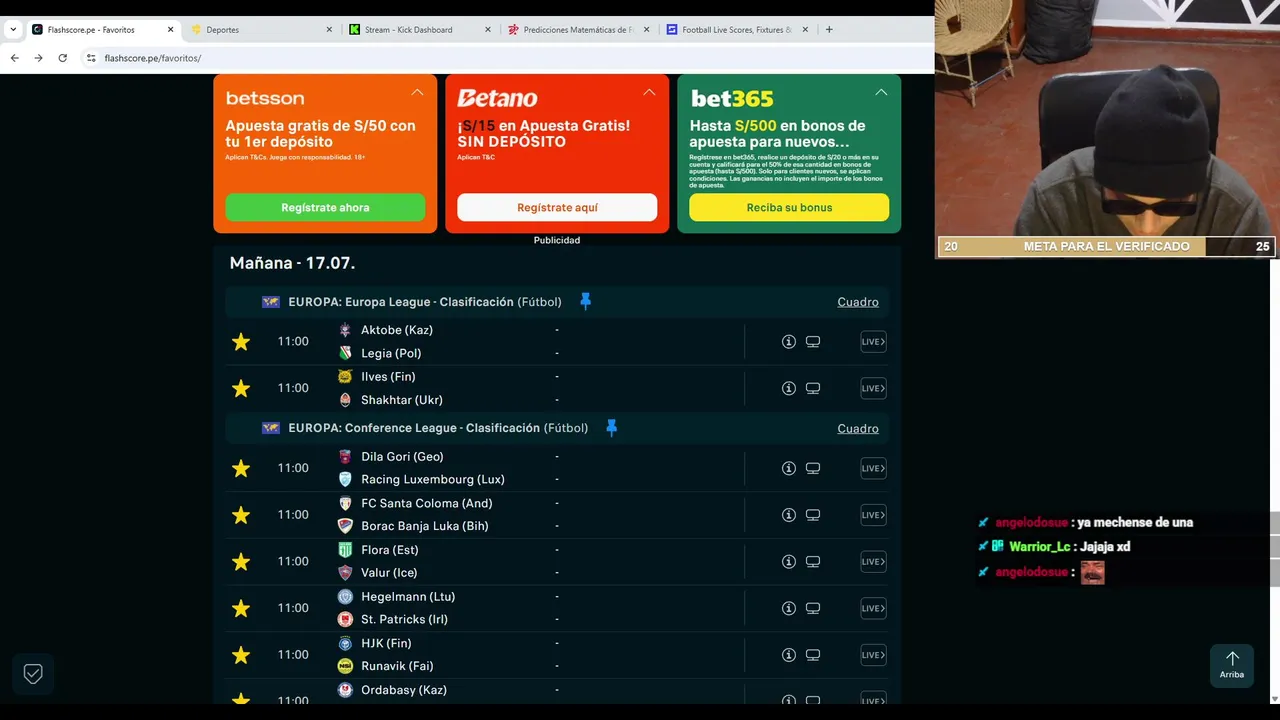Image resolution: width=1280 pixels, height=720 pixels.
Task: Click TV broadcast icon for Flora vs Valur
Action: 813,562
